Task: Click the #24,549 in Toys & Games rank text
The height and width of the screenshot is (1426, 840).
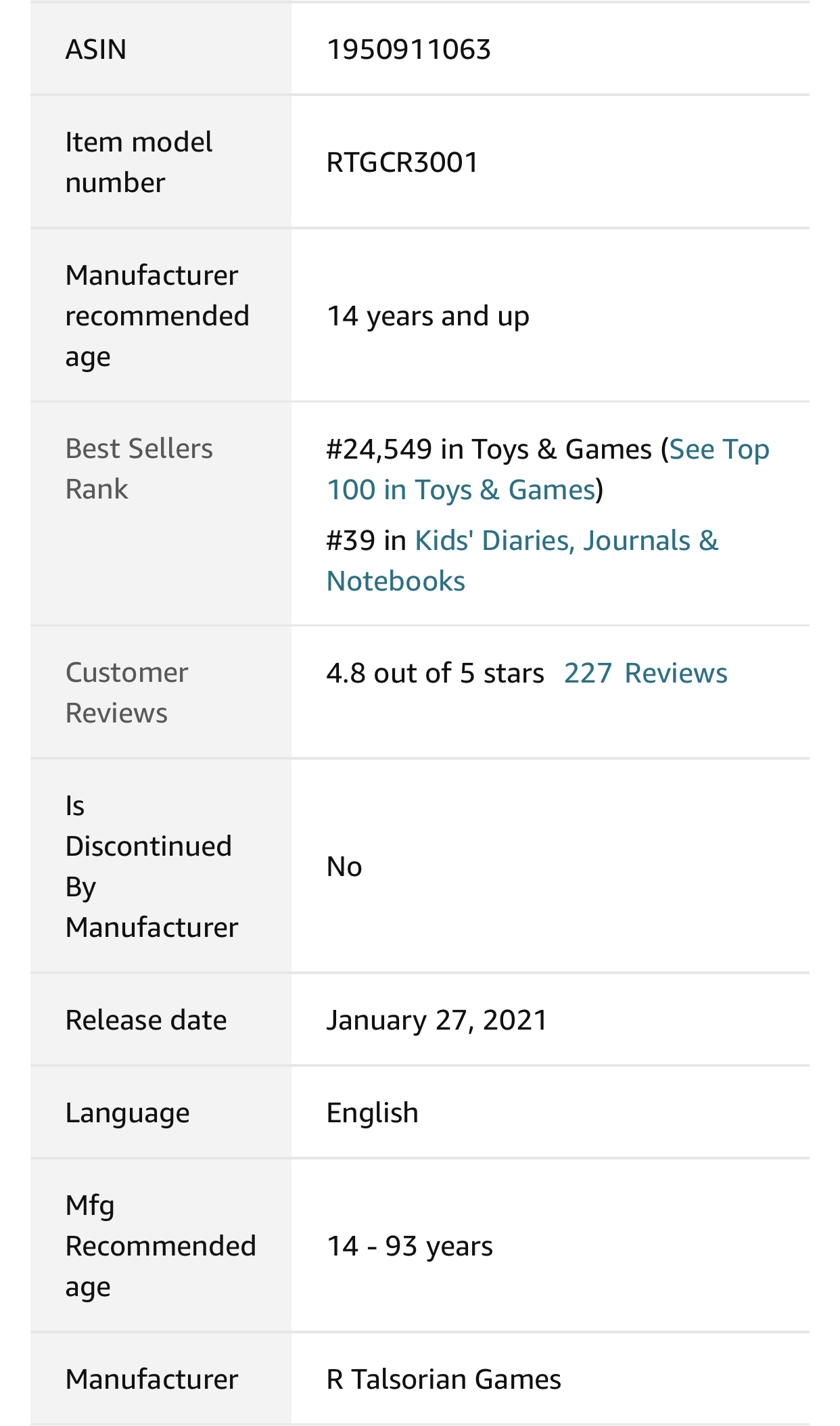Action: tap(488, 449)
